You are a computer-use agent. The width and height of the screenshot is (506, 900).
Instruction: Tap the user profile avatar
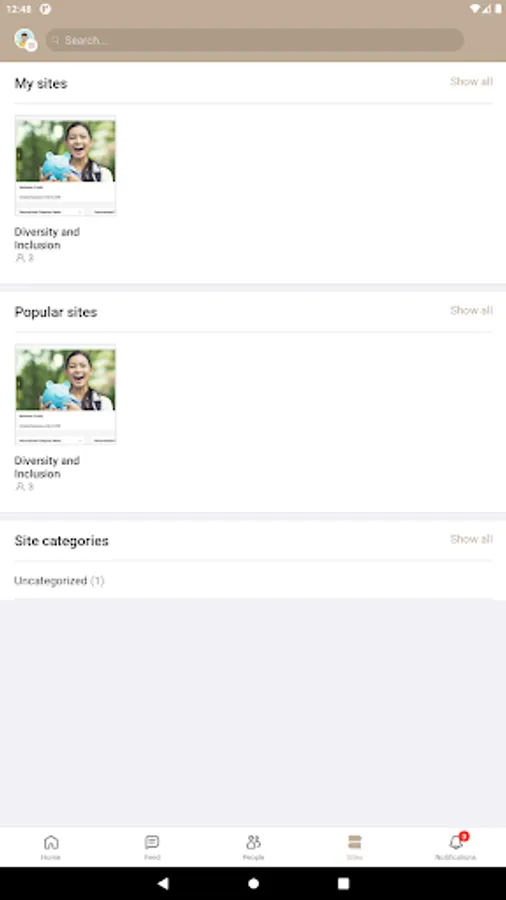click(x=25, y=40)
